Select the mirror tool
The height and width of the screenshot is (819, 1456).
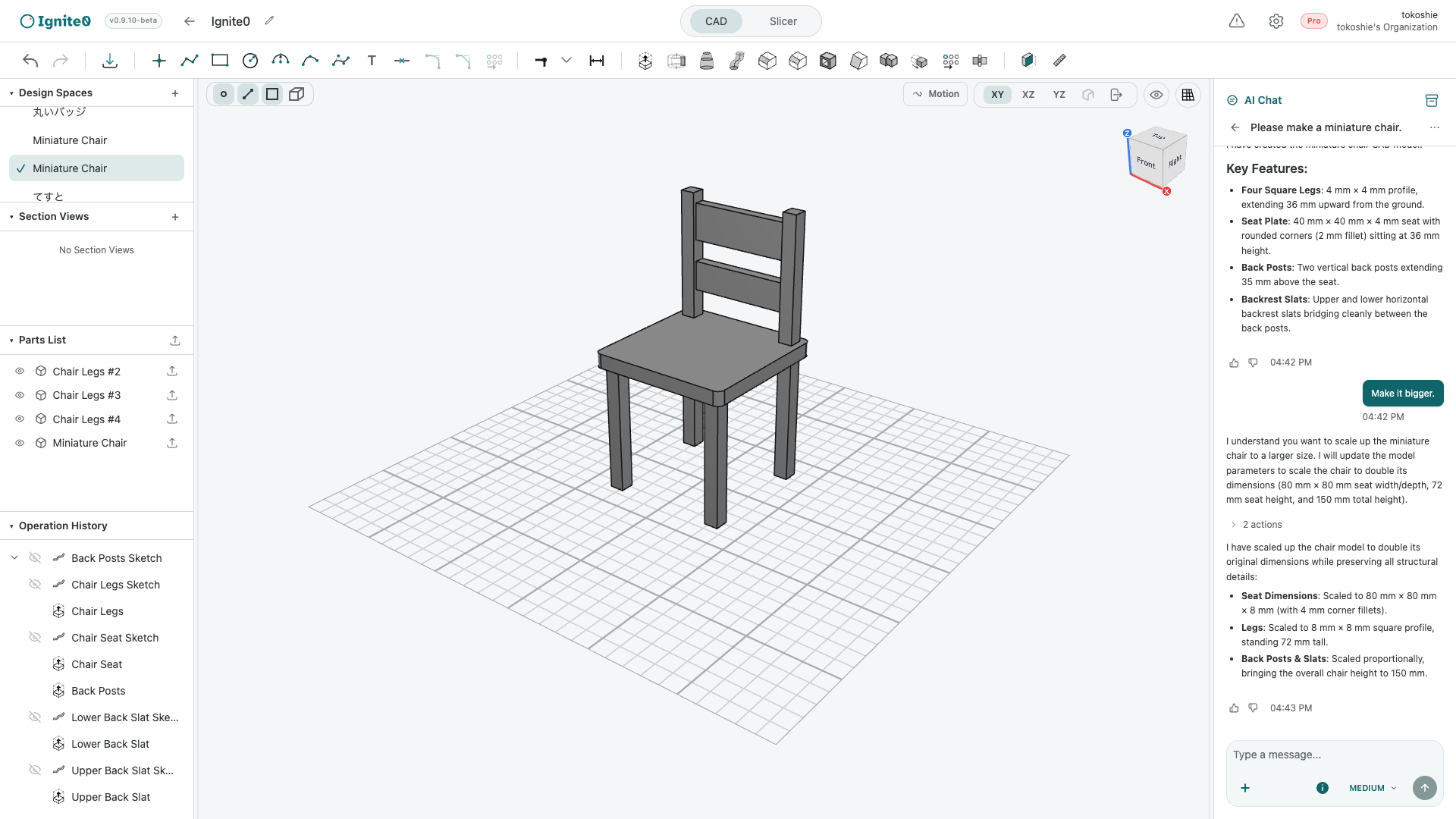(x=980, y=61)
